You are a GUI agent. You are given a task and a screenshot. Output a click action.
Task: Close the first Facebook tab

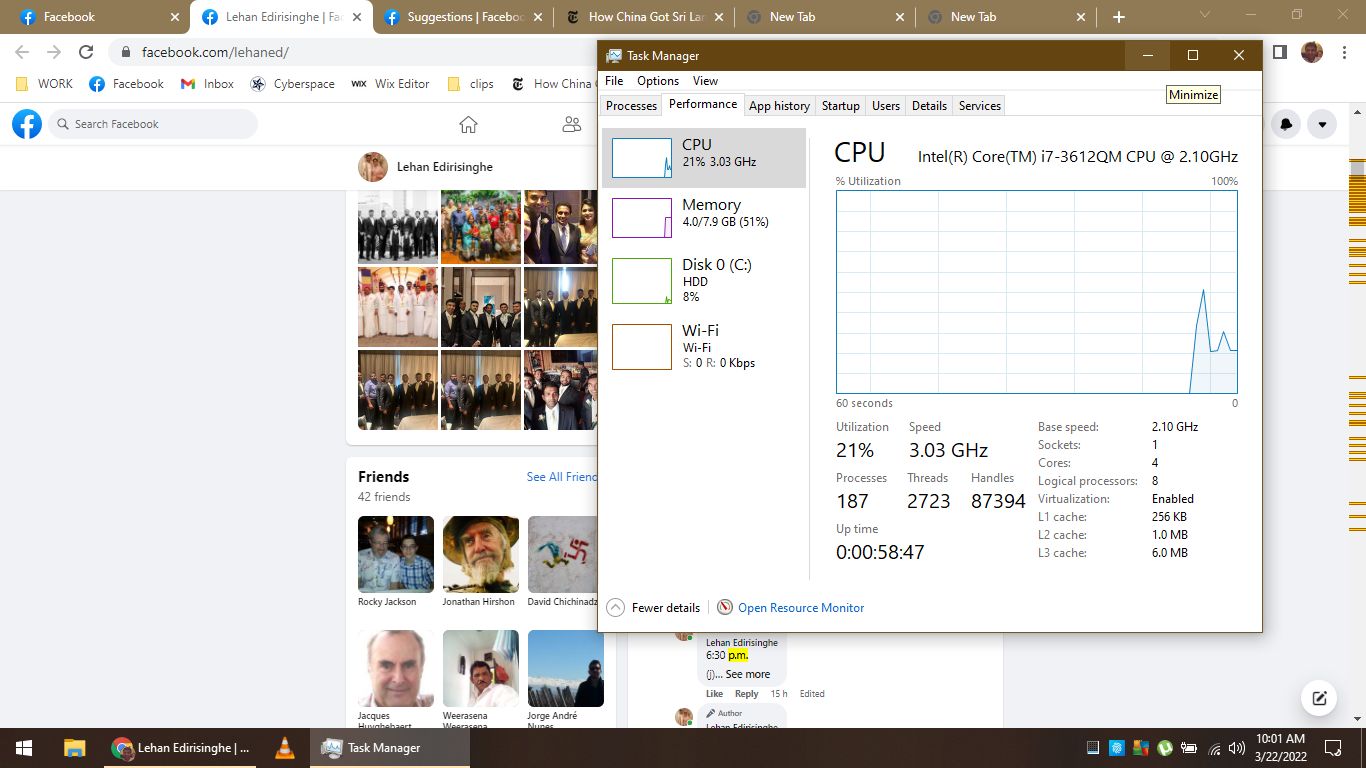point(175,17)
